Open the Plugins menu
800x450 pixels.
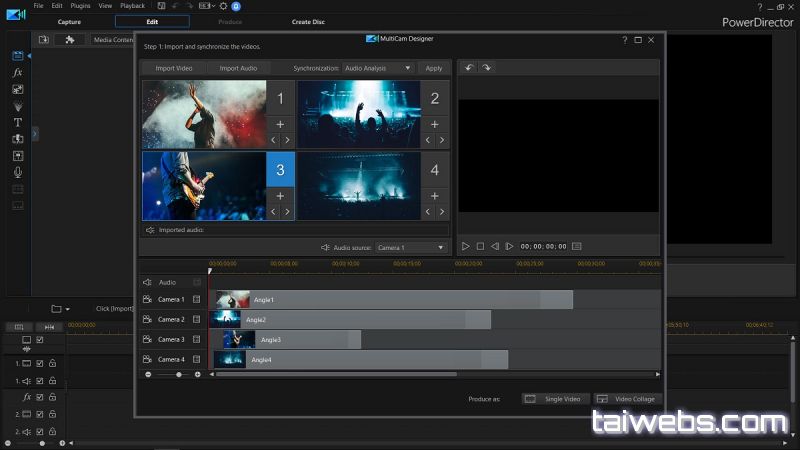[81, 6]
